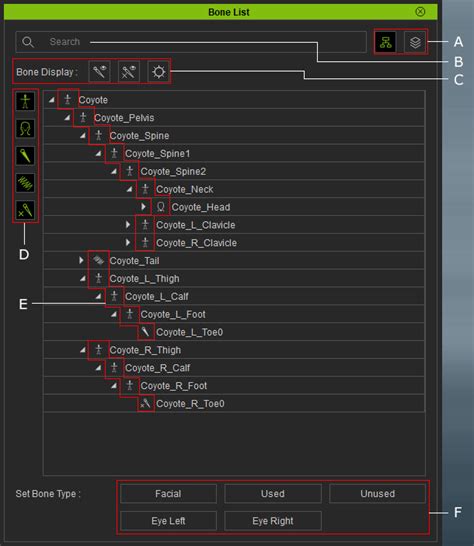Viewport: 474px width, 546px height.
Task: Click bone icon beside Coyote_L_Foot
Action: click(130, 314)
